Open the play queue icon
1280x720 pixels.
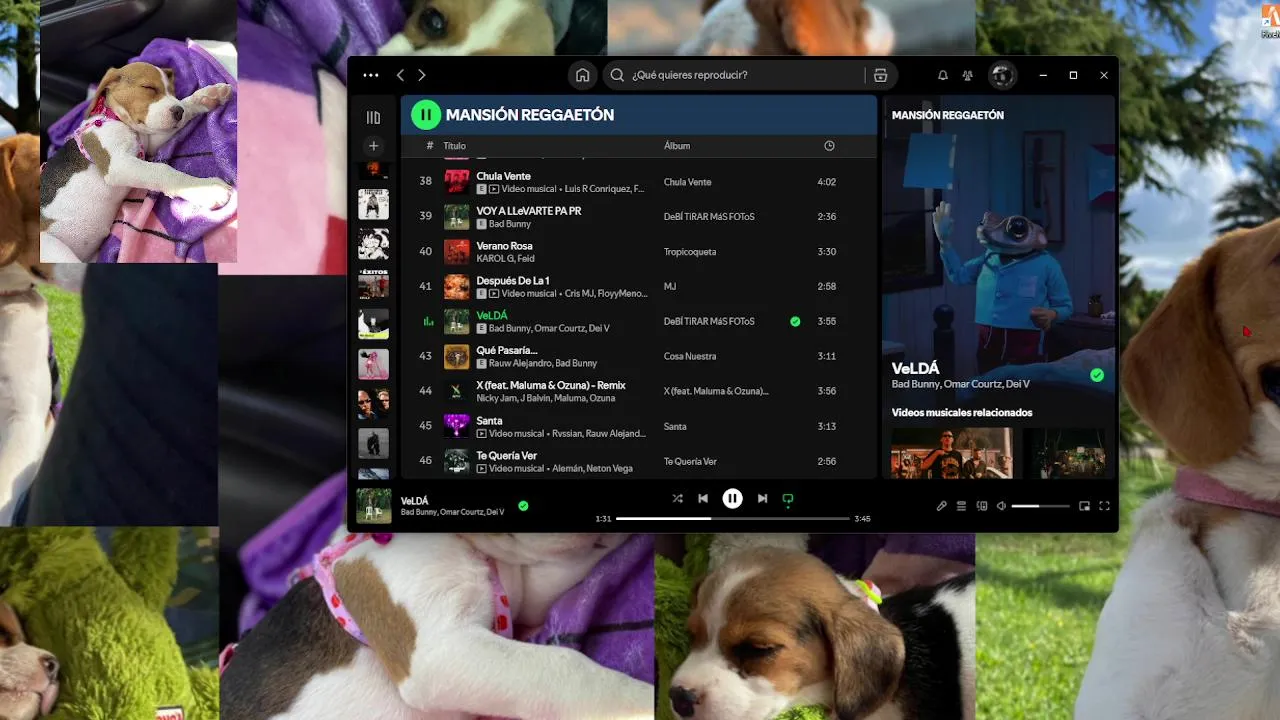(961, 506)
